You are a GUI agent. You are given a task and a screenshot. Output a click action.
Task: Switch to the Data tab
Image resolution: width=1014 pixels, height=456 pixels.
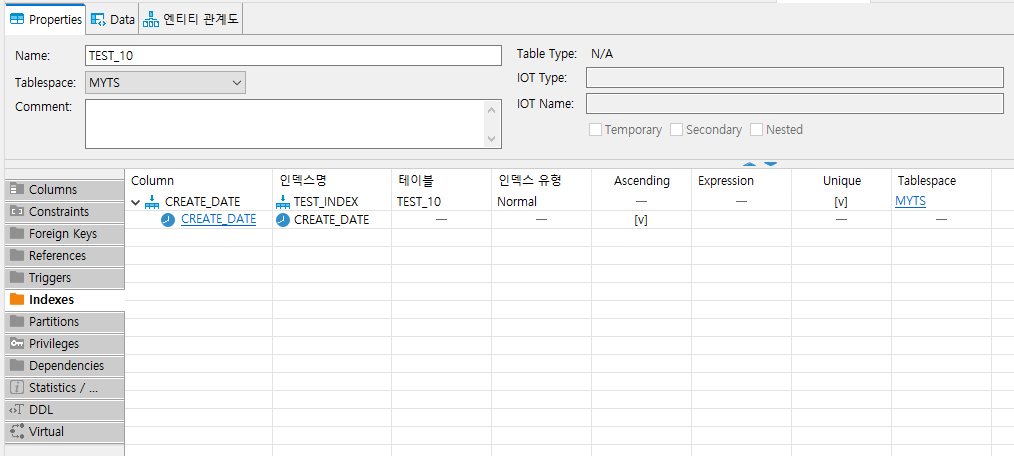(113, 19)
